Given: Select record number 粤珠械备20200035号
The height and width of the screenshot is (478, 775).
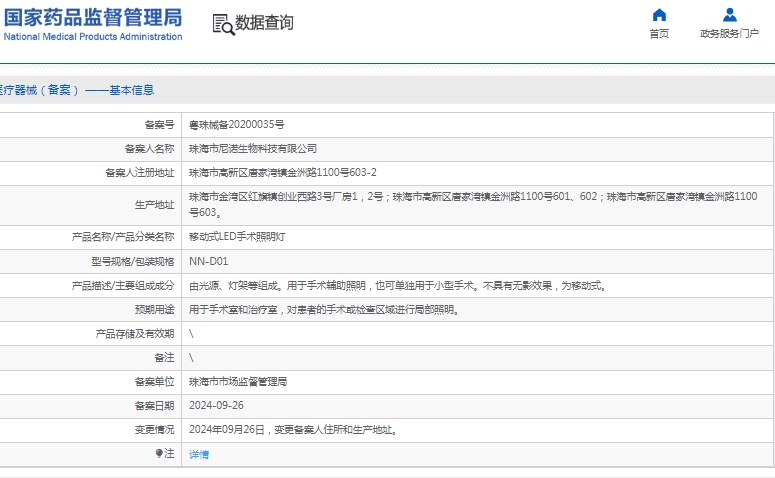Looking at the screenshot, I should coord(237,125).
